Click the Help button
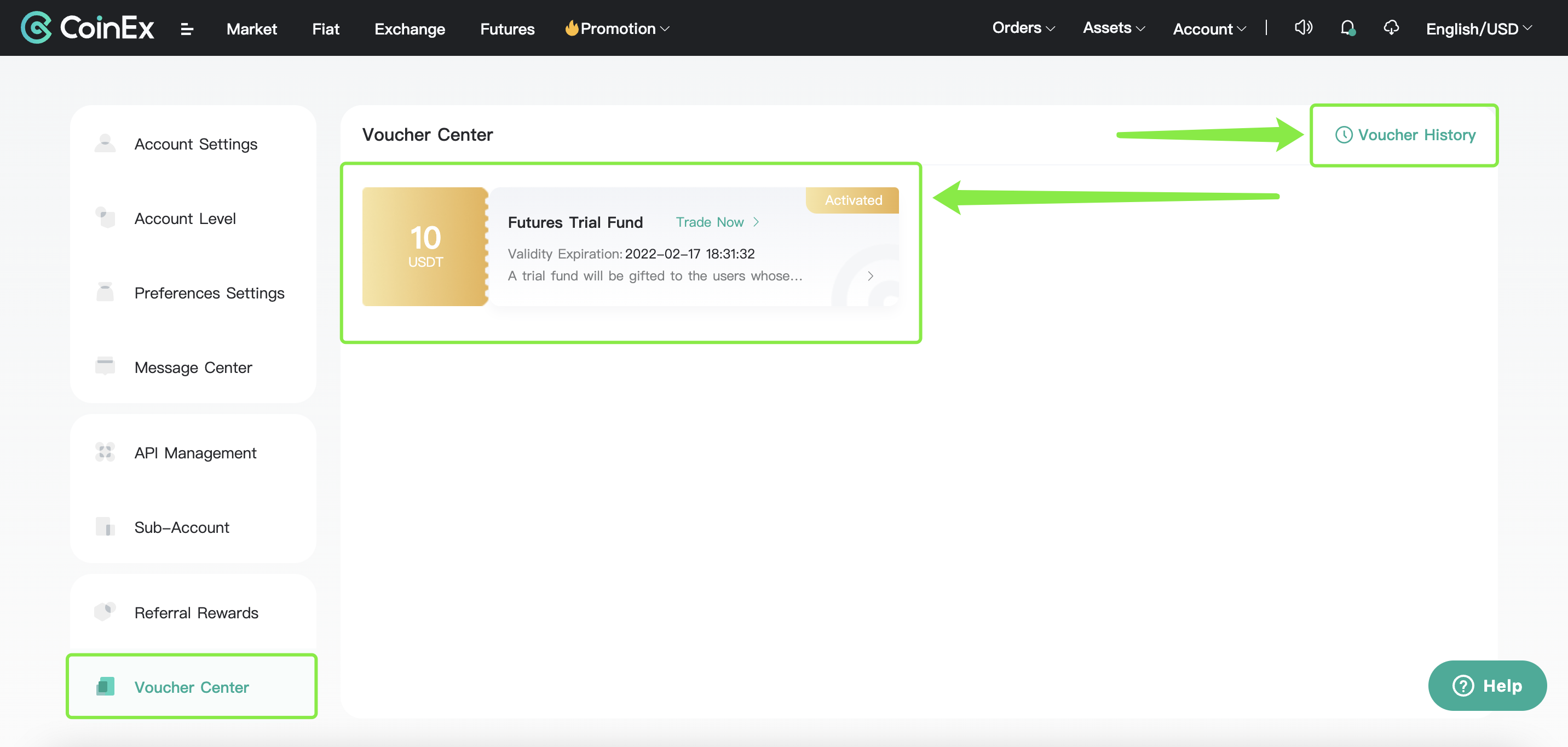The width and height of the screenshot is (1568, 747). point(1487,686)
